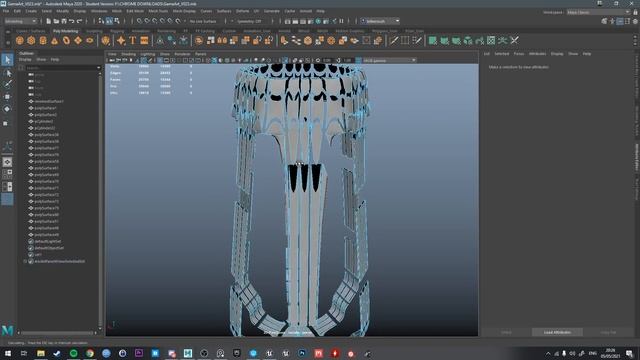Click the Undo icon in status line

[72, 21]
